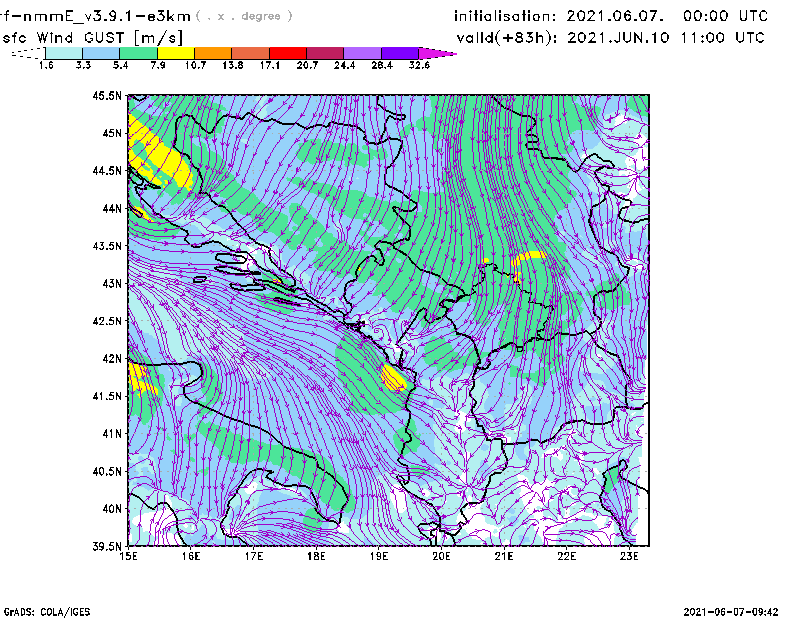The image size is (800, 618).
Task: Click the light blue legend swatch after 3.3
Action: [101, 53]
